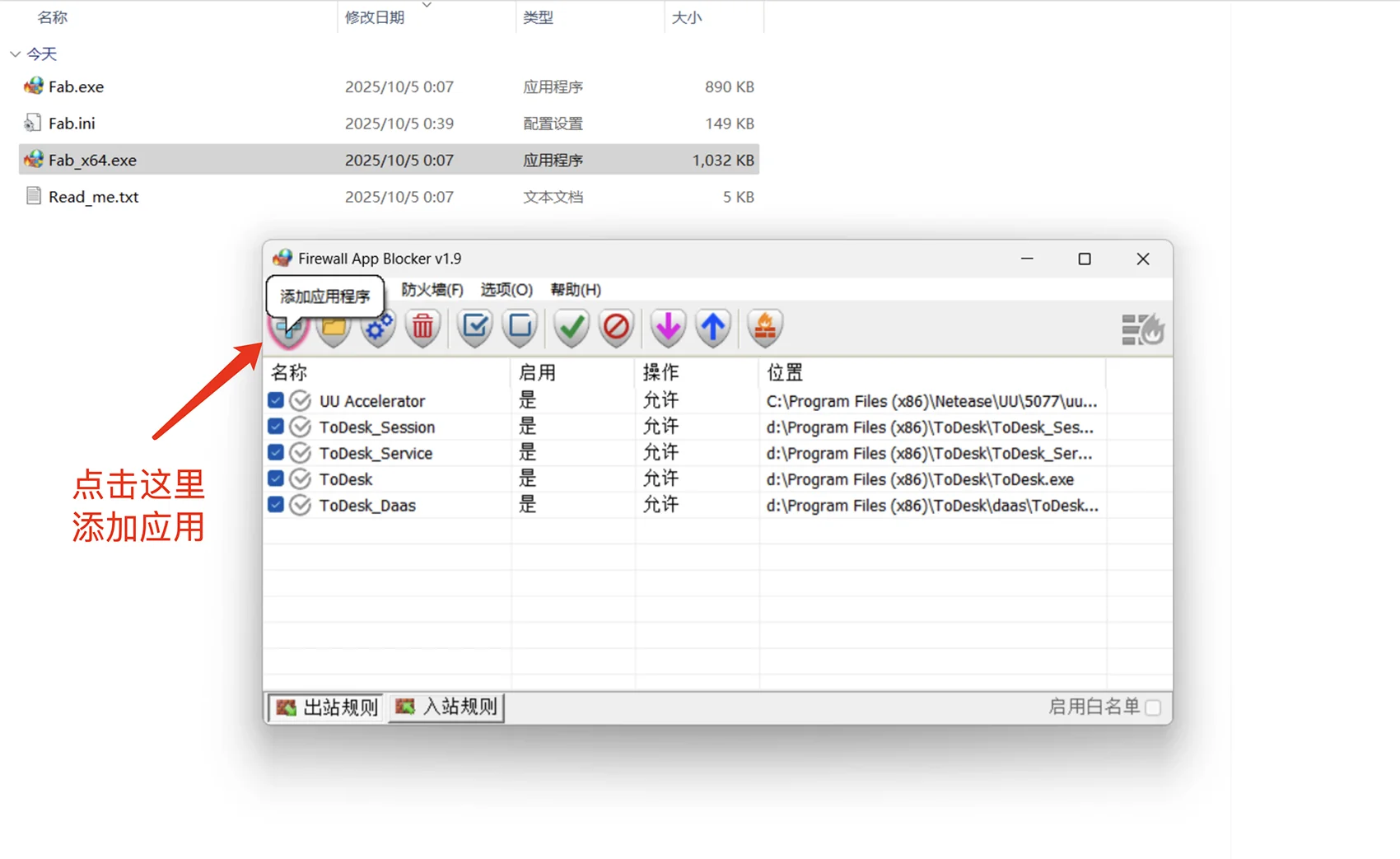Click the blue Enable checked-box toolbar icon
The height and width of the screenshot is (859, 1400).
(475, 328)
